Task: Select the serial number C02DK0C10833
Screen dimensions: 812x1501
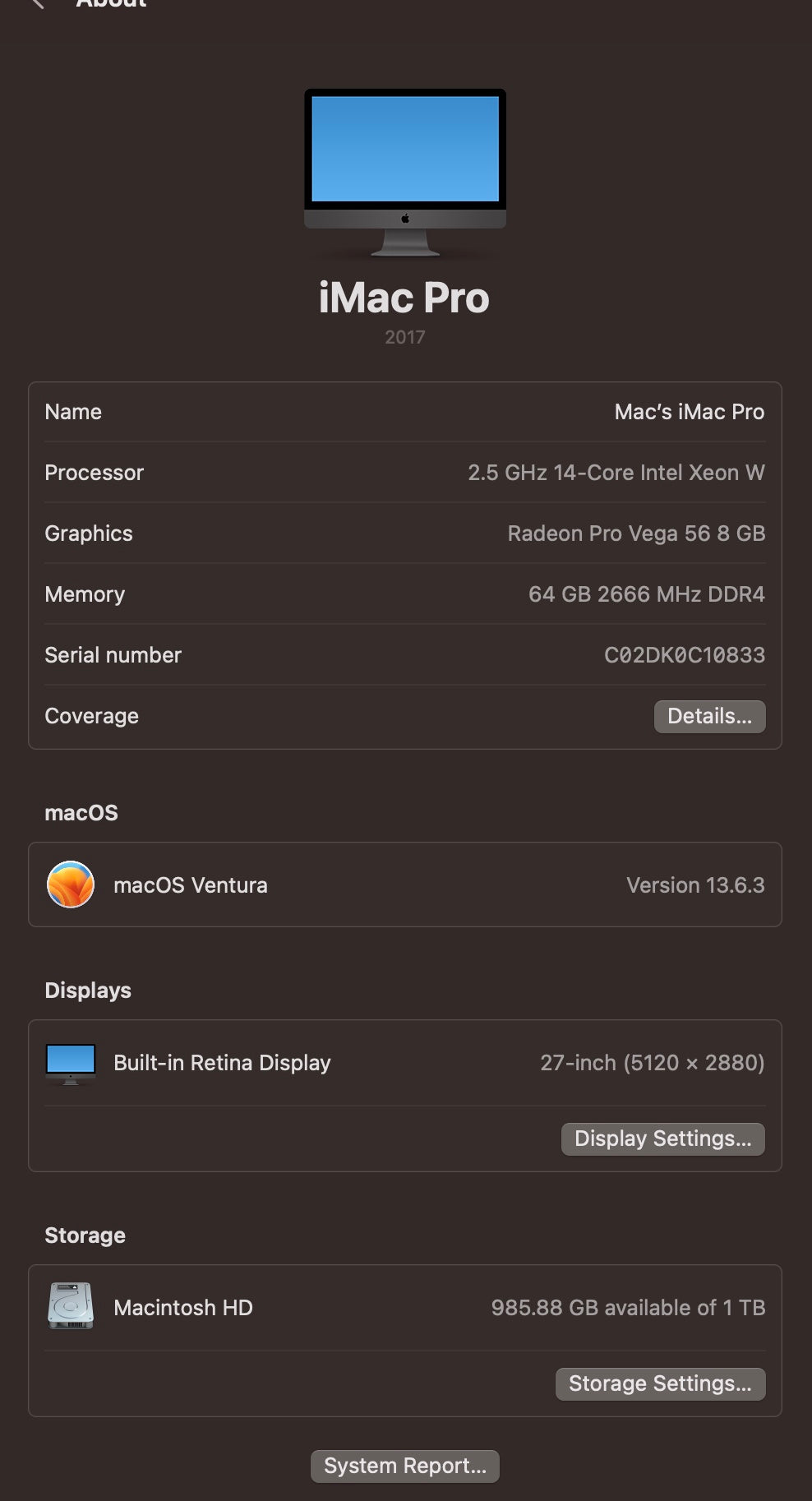Action: [684, 655]
